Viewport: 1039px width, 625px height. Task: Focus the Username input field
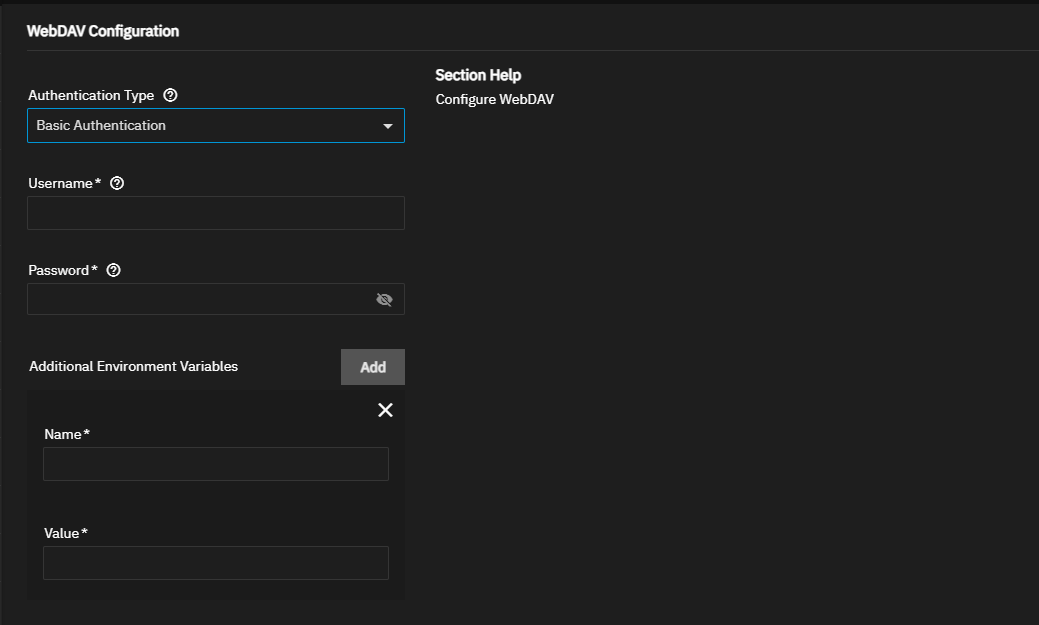pos(215,213)
